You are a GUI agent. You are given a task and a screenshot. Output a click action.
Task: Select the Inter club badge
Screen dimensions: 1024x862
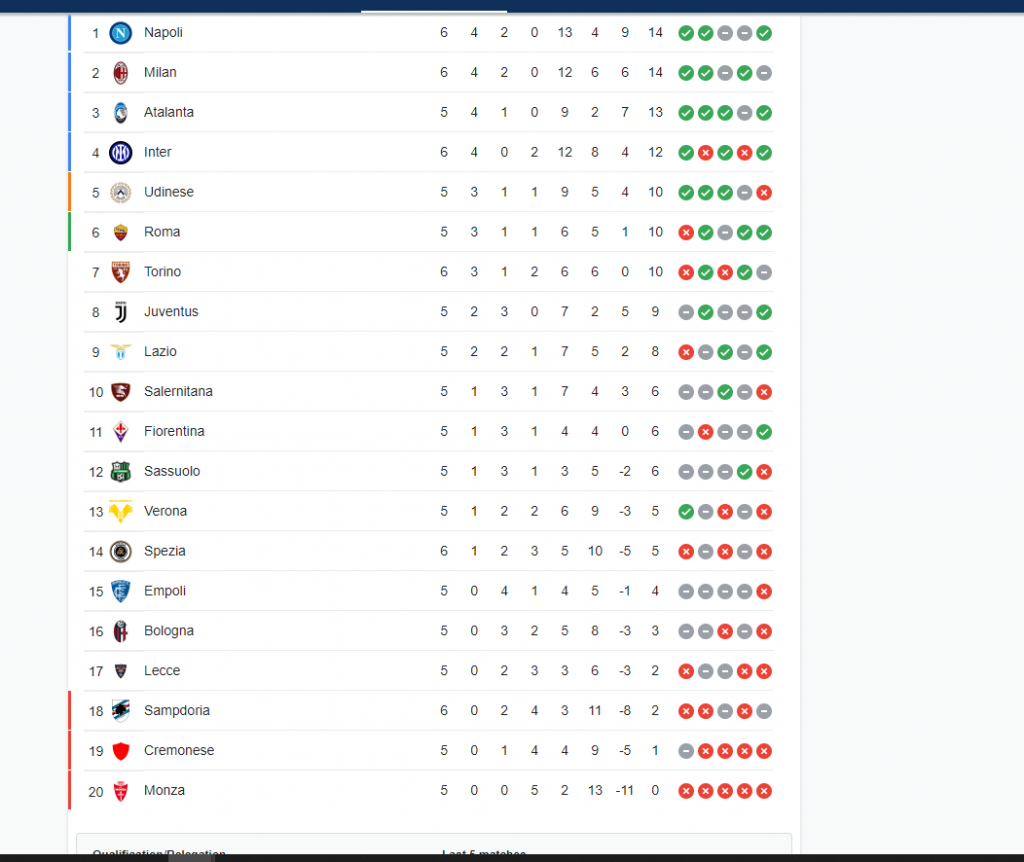(120, 152)
